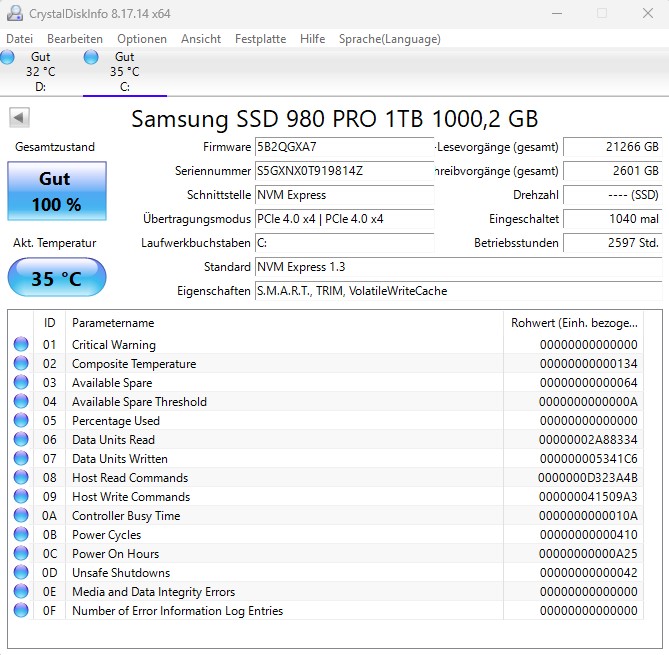Click the status orb for Power Cycles

point(21,534)
